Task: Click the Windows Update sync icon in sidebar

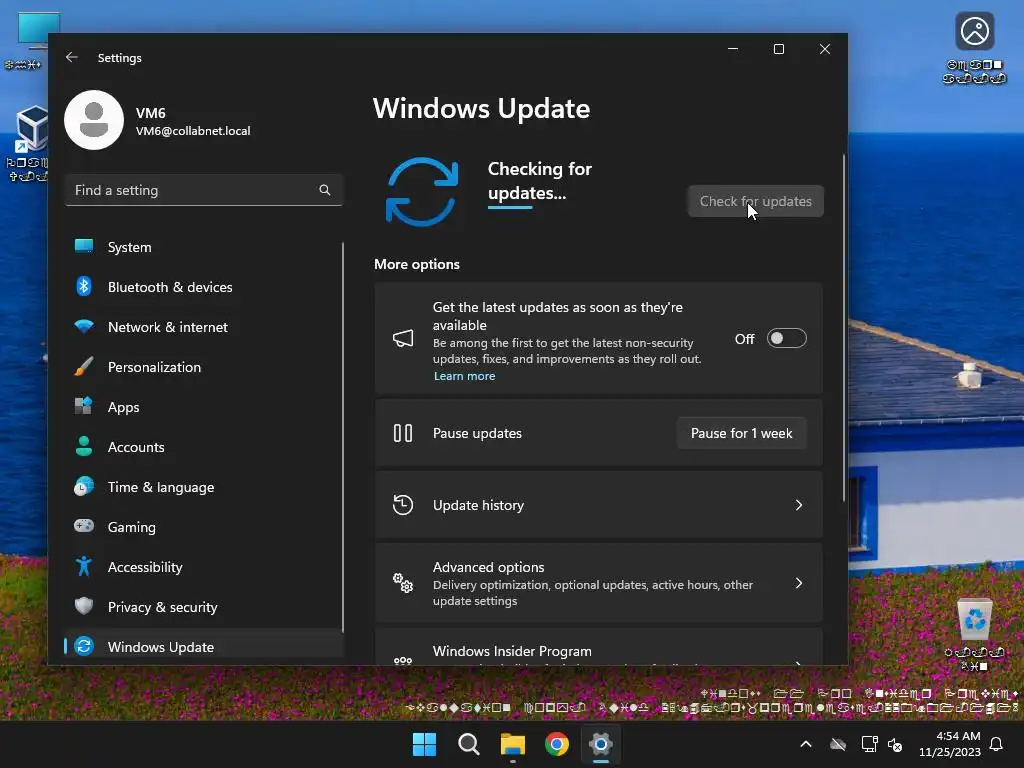Action: pyautogui.click(x=84, y=646)
